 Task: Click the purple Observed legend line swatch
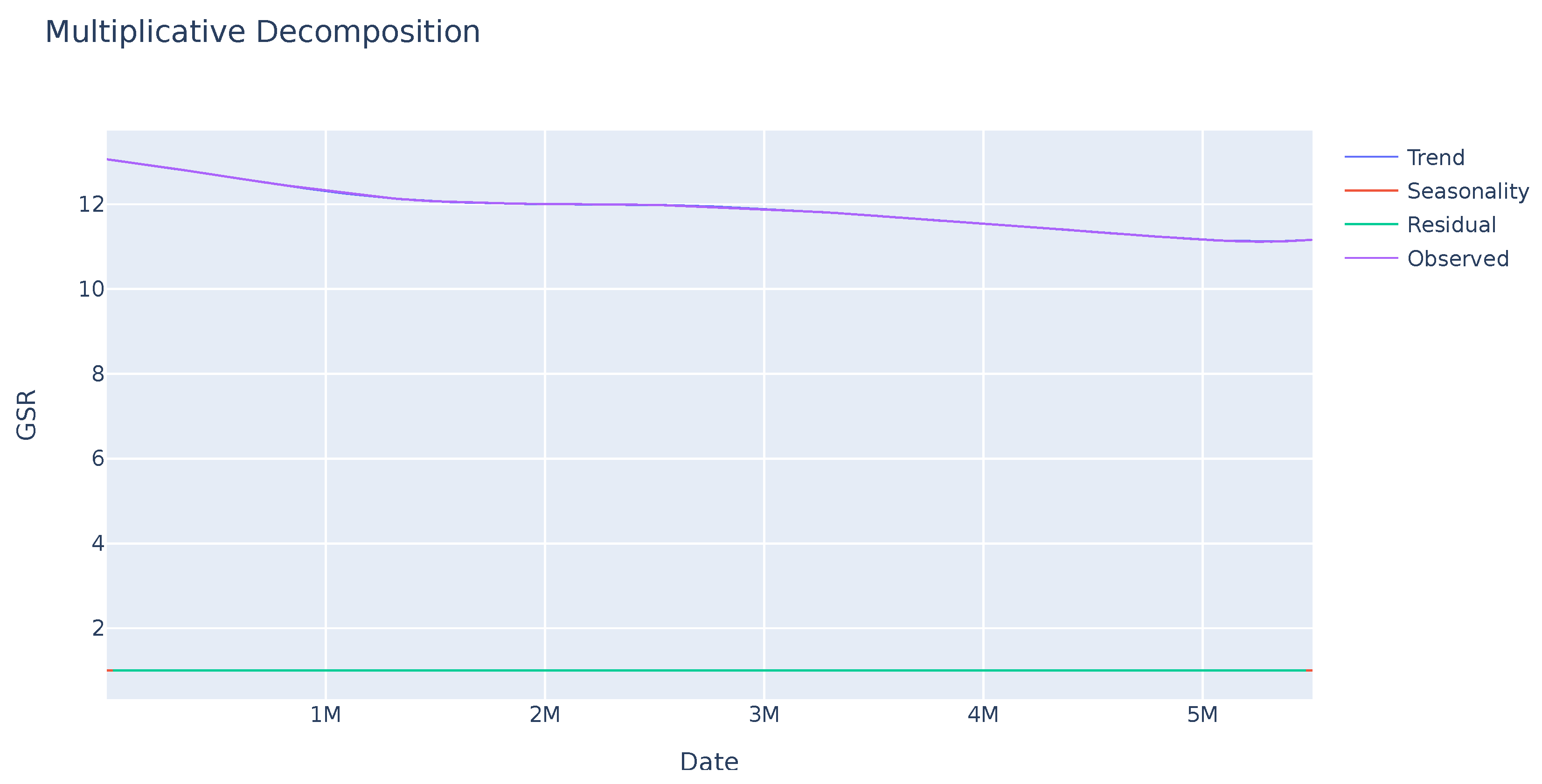pos(1371,258)
